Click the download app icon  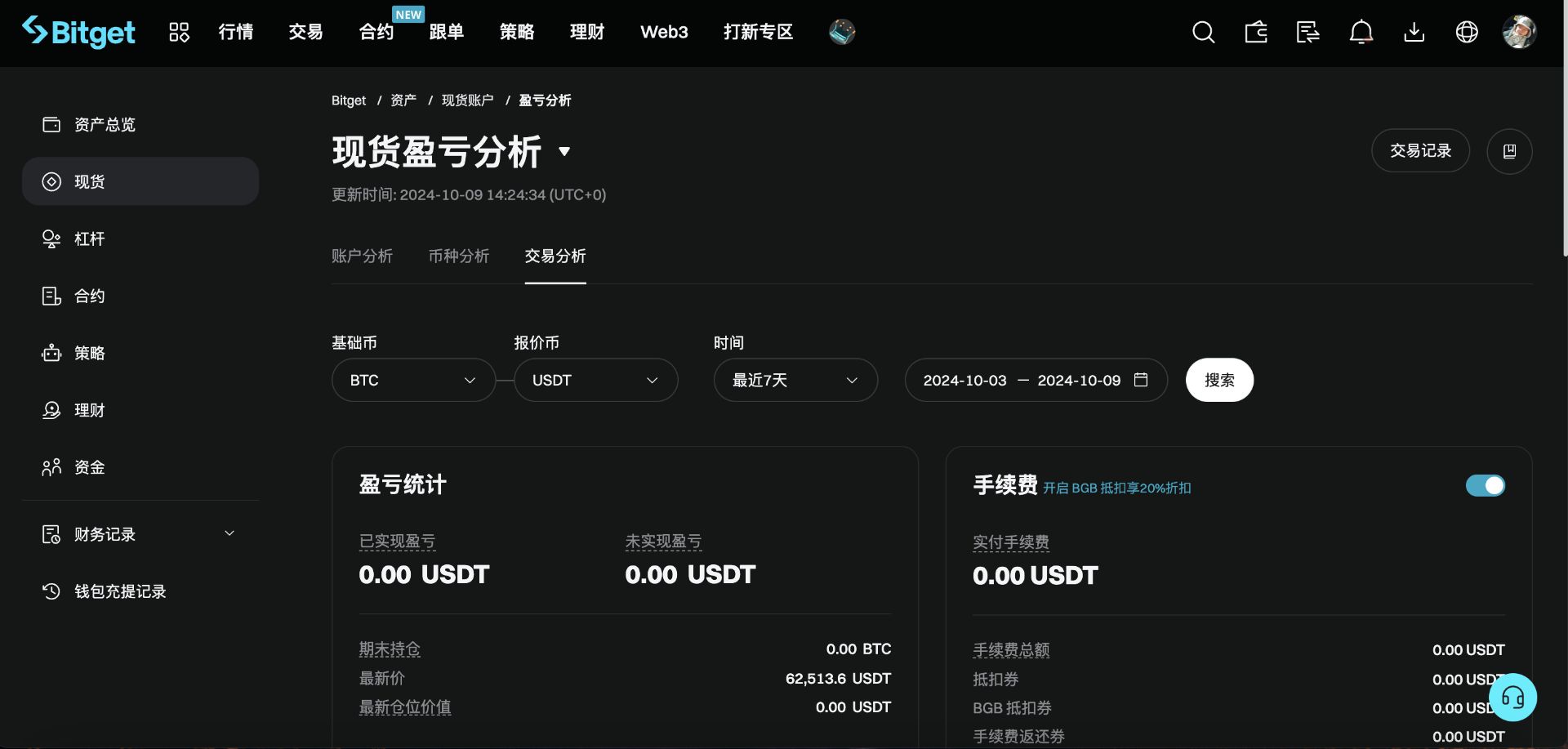(x=1414, y=32)
